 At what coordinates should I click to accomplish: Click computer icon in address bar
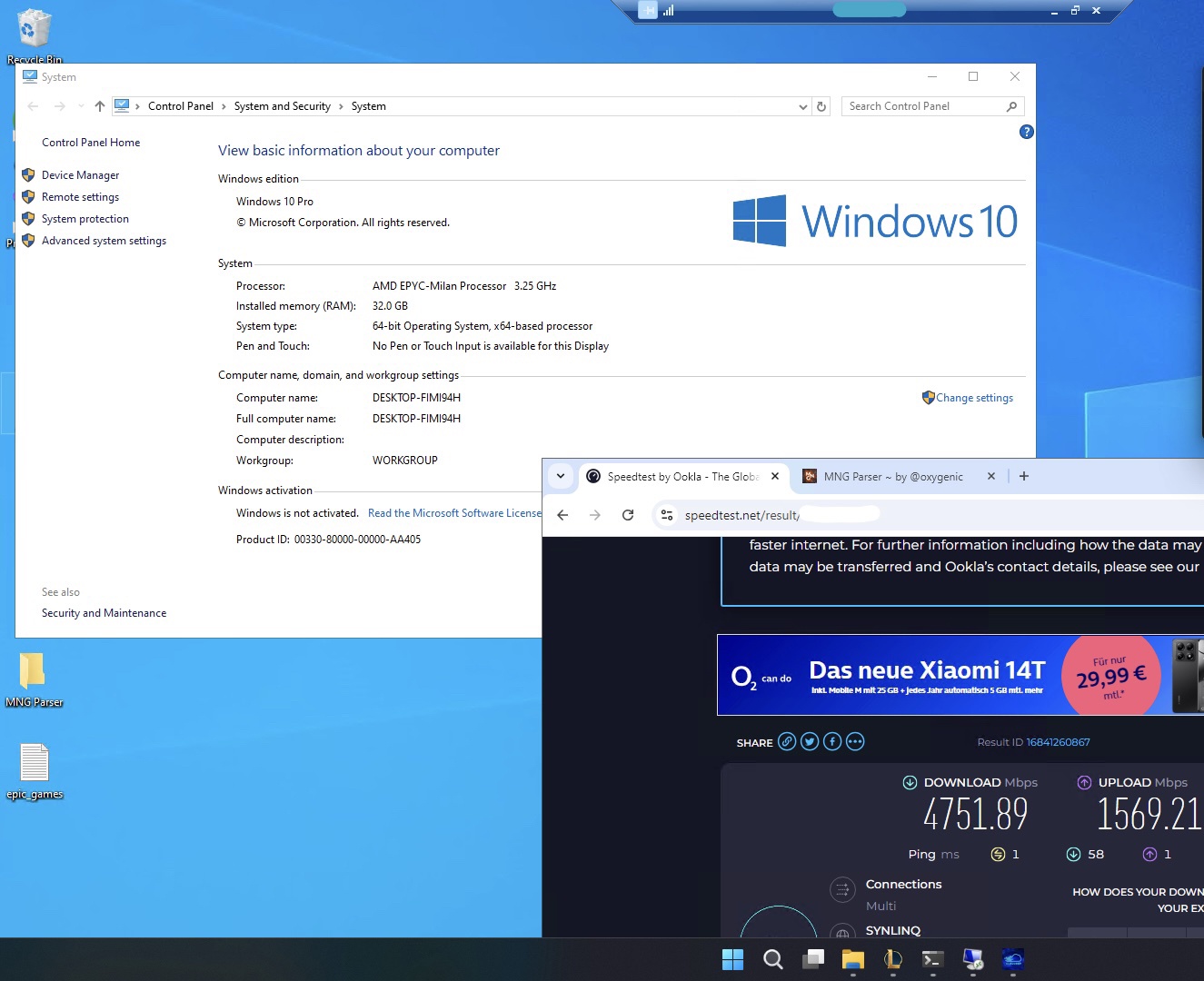click(122, 105)
